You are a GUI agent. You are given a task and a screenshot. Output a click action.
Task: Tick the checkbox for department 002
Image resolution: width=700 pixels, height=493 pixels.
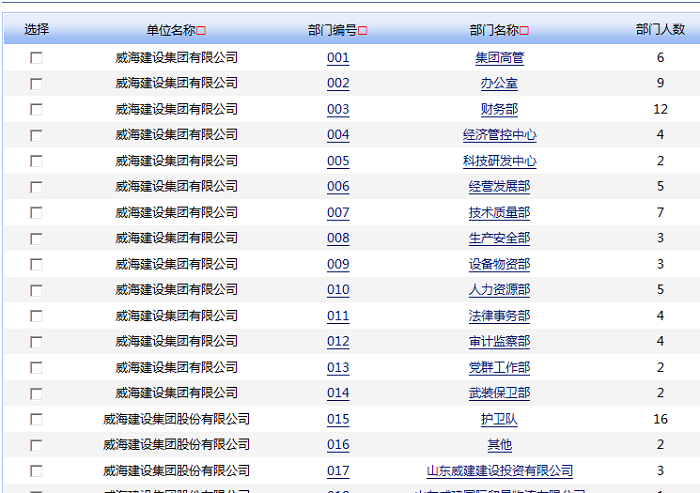coord(36,84)
